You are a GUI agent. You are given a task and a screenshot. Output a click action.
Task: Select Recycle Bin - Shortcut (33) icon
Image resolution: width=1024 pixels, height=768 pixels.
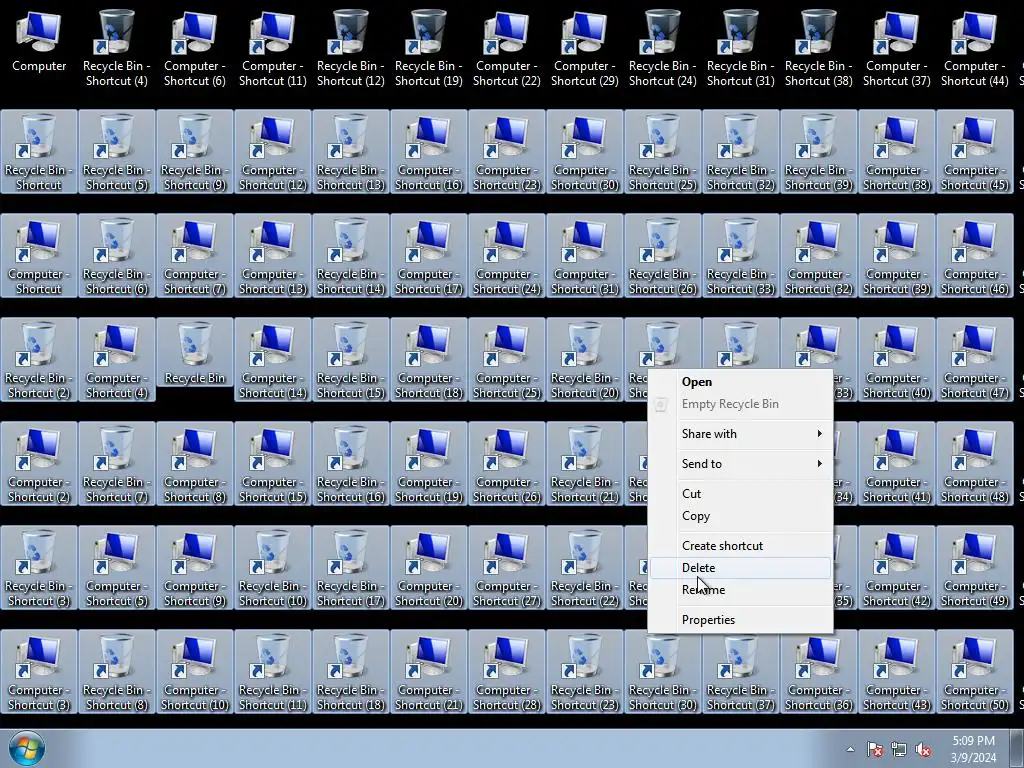741,255
